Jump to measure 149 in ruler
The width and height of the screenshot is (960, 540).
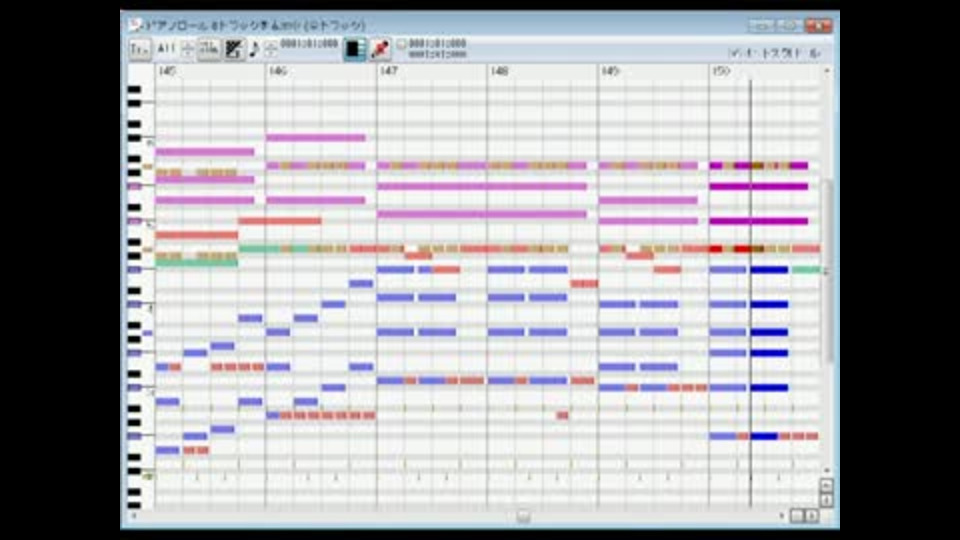click(610, 71)
